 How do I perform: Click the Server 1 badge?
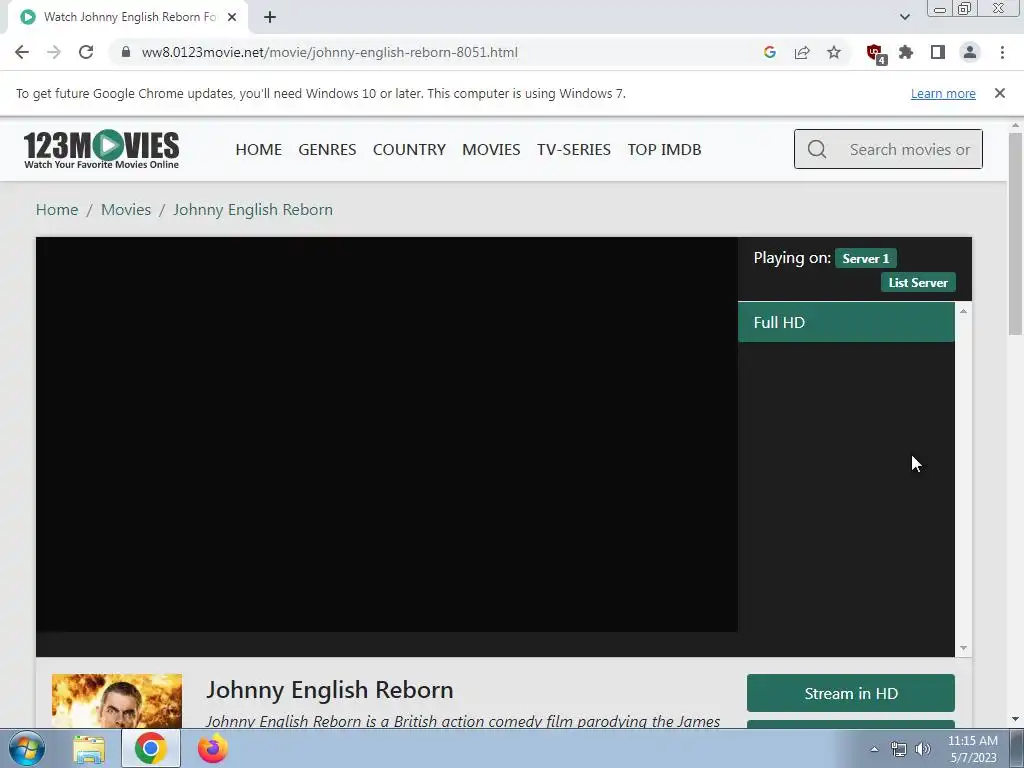(866, 259)
